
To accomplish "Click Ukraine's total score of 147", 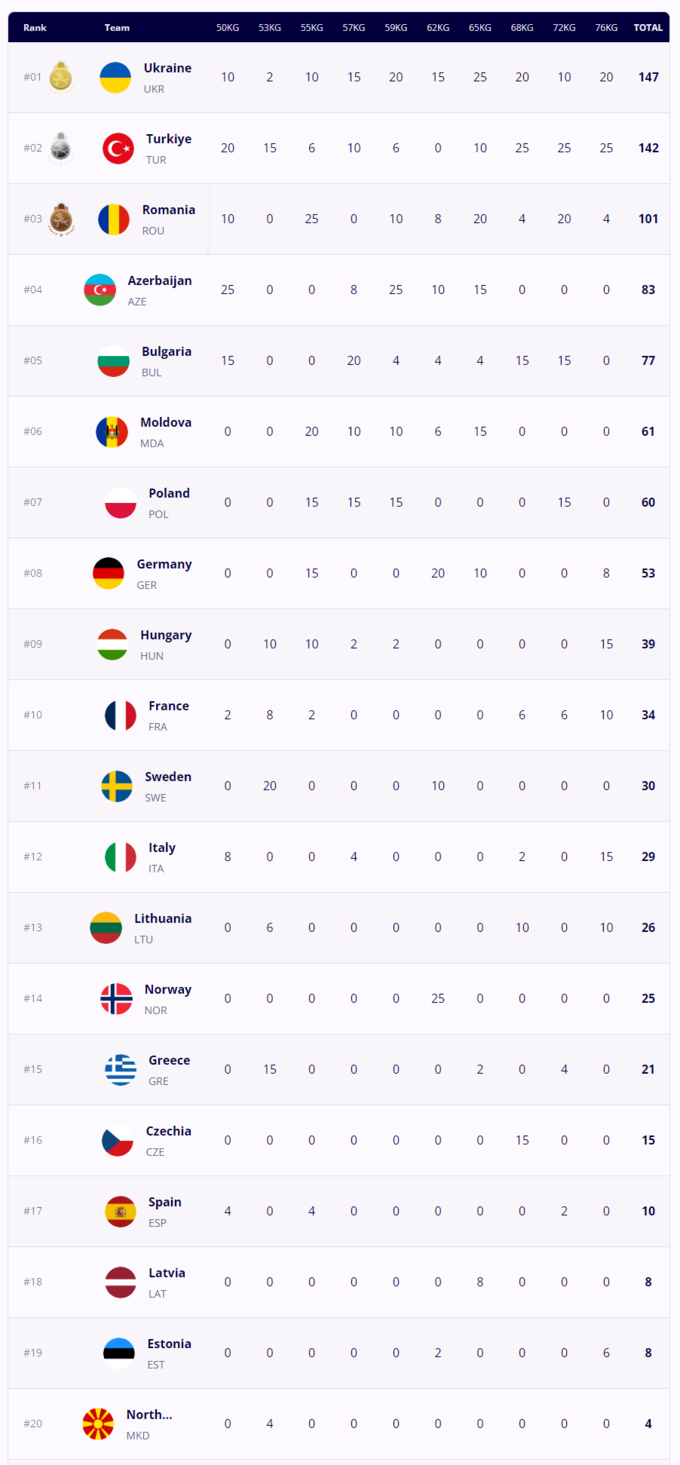I will [648, 77].
